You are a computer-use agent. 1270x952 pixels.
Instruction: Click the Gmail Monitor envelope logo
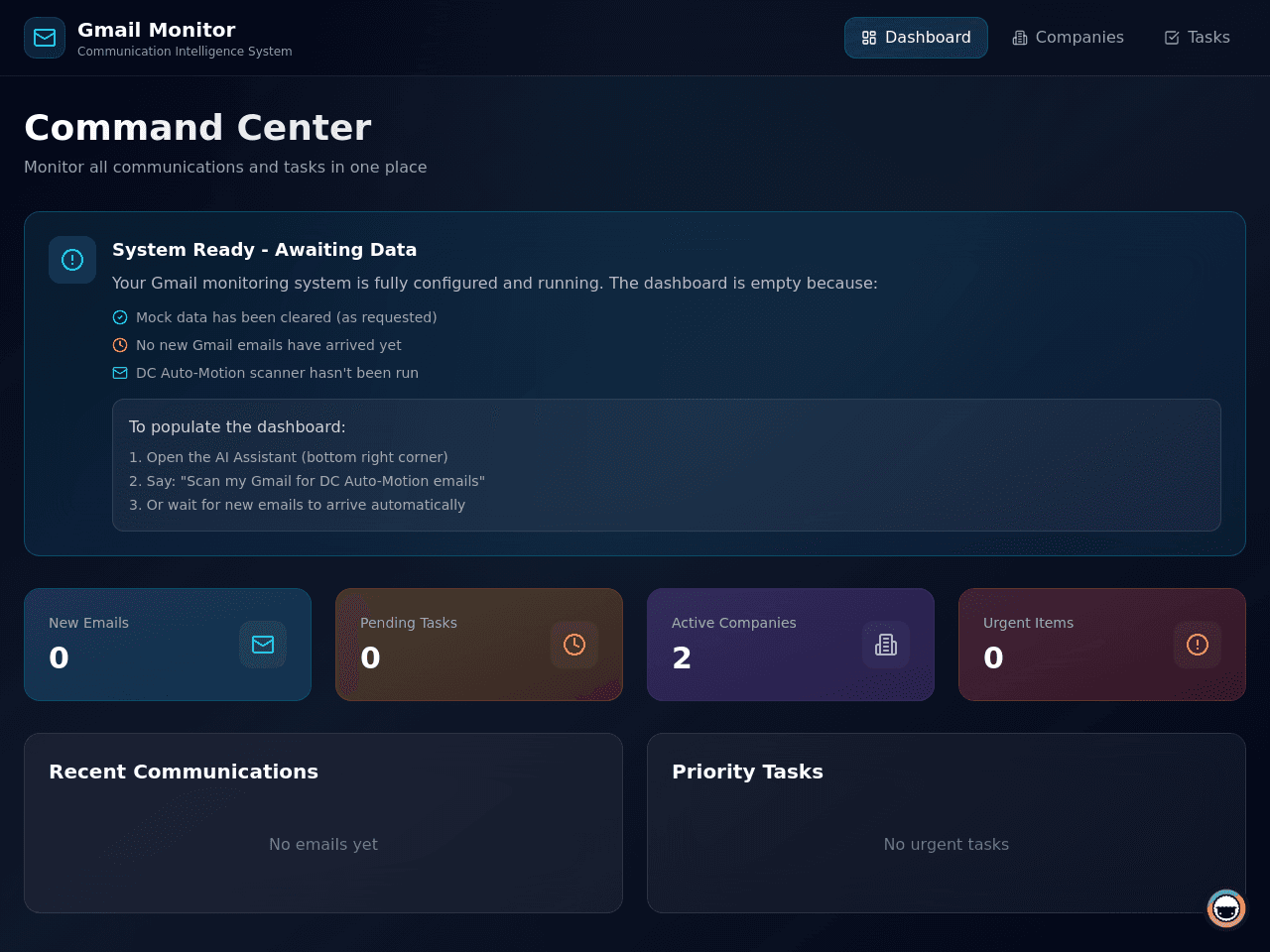45,38
